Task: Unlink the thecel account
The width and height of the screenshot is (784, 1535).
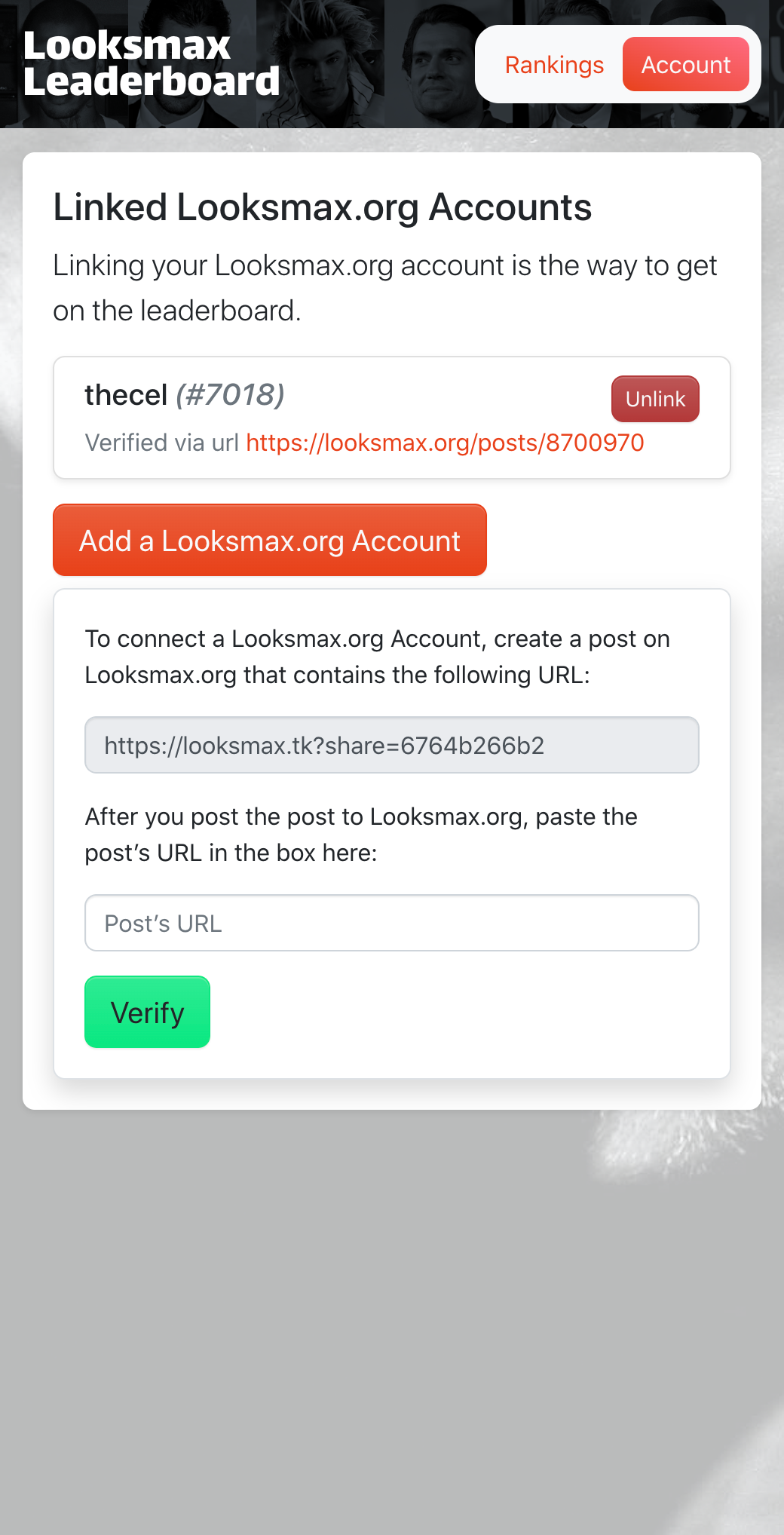Action: (654, 399)
